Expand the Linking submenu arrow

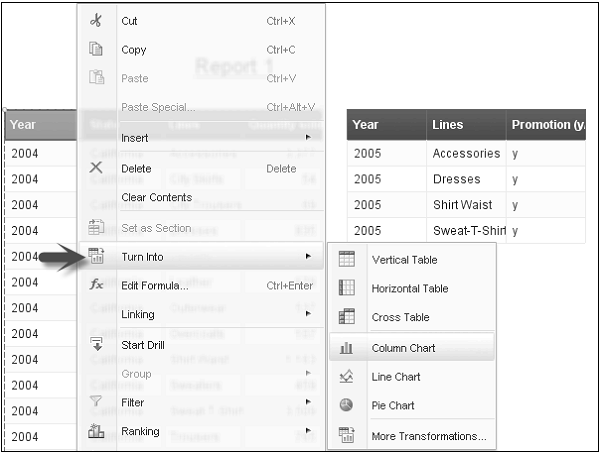308,314
